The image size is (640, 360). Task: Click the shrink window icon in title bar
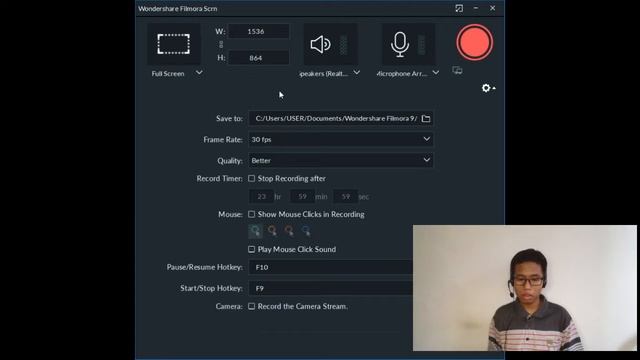[x=459, y=8]
